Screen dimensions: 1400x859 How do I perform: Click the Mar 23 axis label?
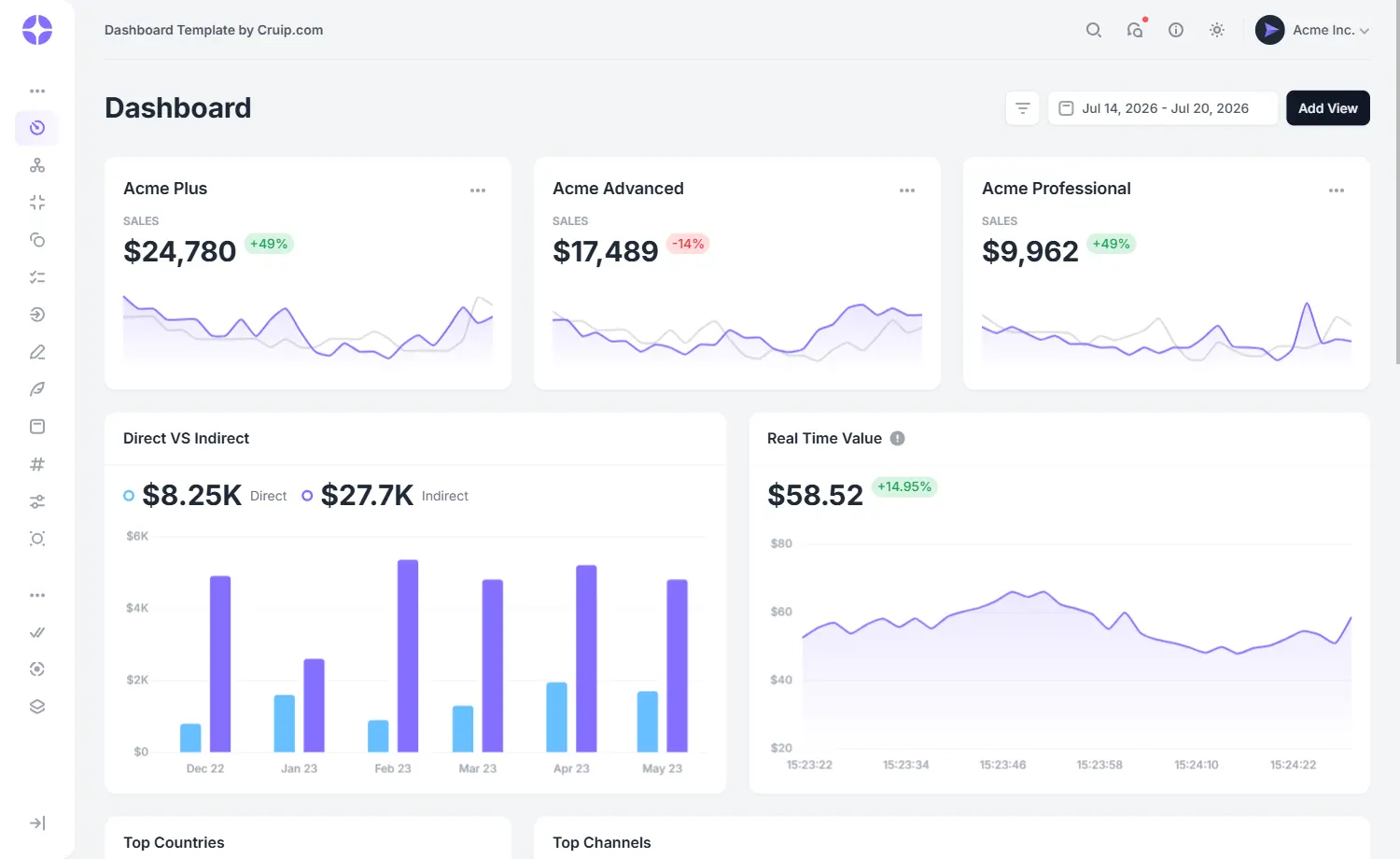[x=478, y=768]
